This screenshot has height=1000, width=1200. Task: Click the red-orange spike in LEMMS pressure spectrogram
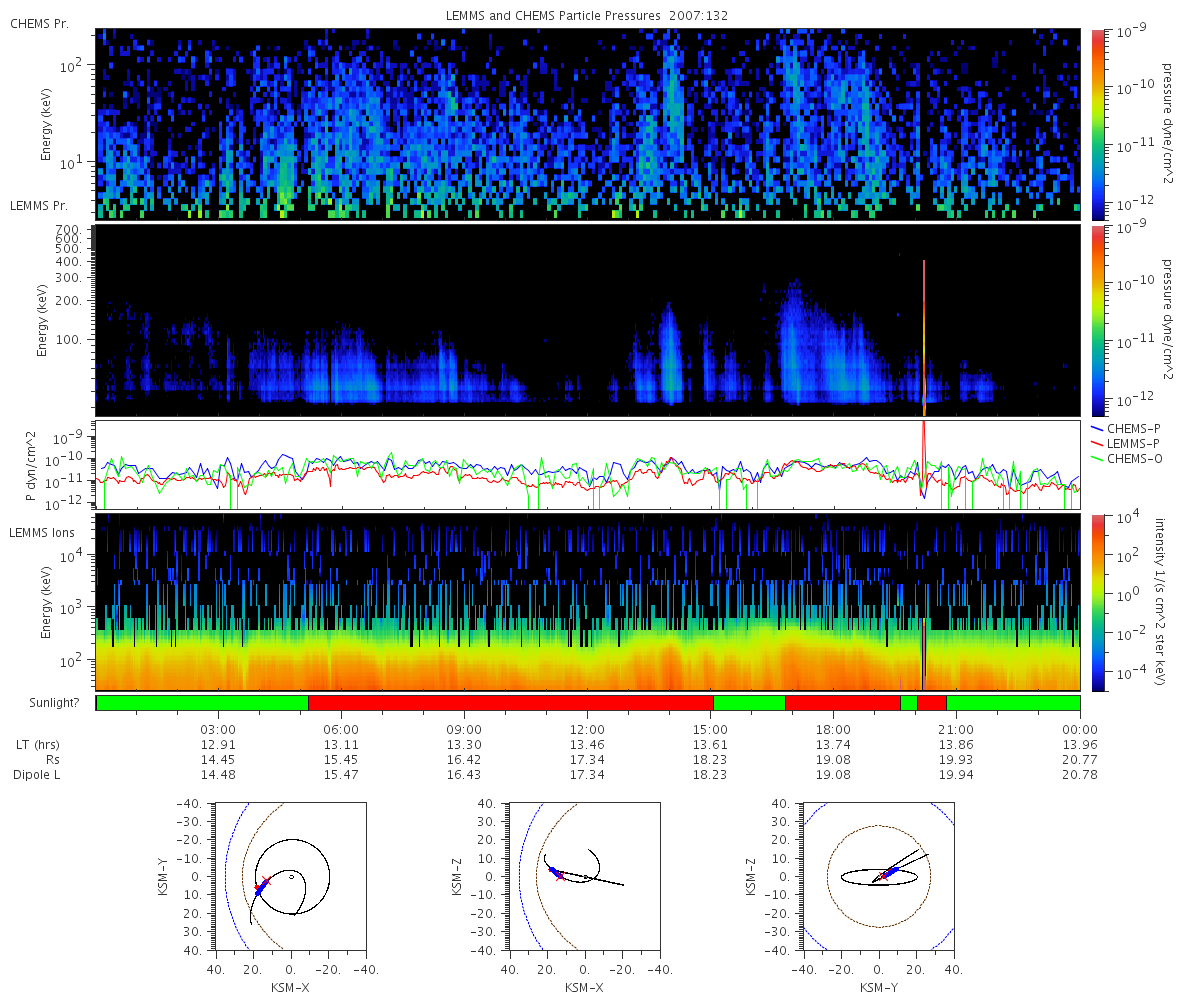[924, 338]
